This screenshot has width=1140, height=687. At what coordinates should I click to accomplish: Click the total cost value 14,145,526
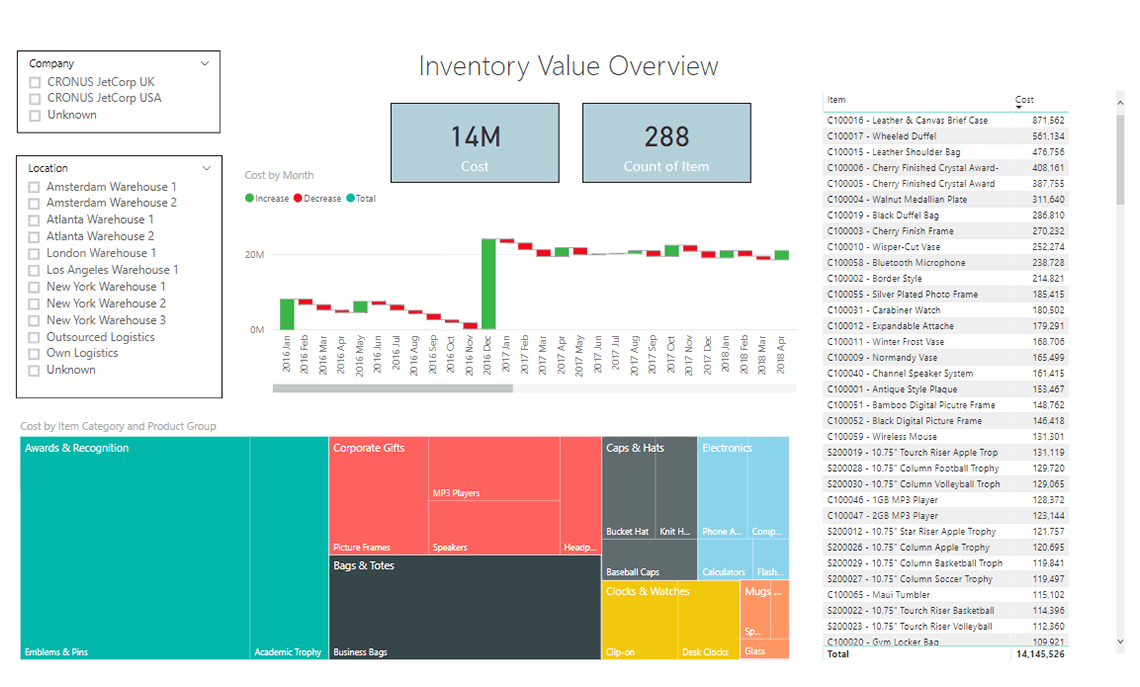coord(1040,654)
